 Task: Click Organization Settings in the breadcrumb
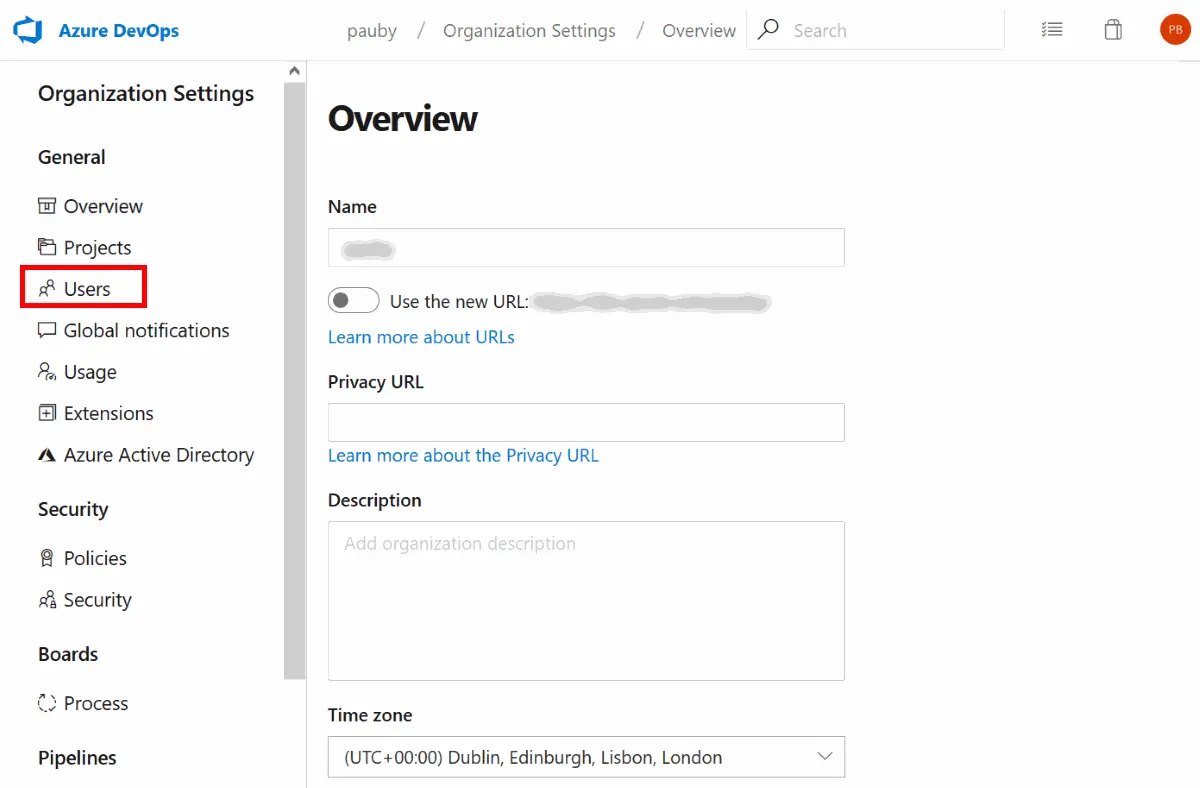529,31
